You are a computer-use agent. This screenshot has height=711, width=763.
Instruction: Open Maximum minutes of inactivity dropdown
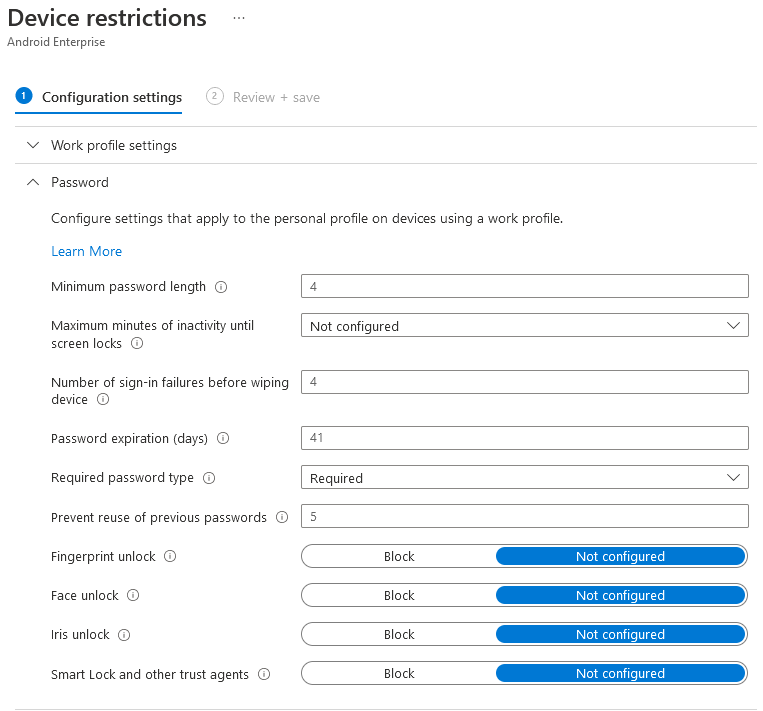(524, 326)
